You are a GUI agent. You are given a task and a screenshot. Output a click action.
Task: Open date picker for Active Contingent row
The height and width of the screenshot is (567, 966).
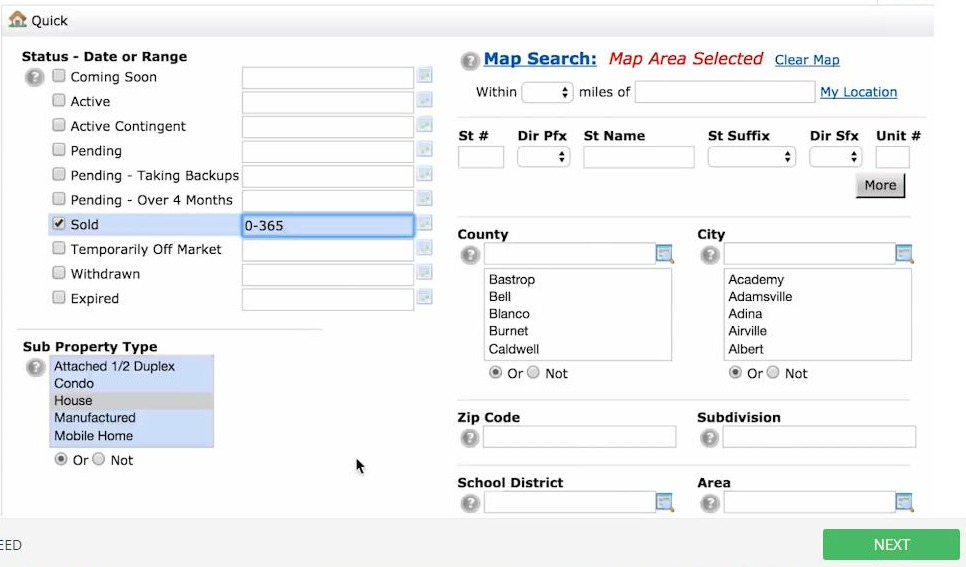424,125
